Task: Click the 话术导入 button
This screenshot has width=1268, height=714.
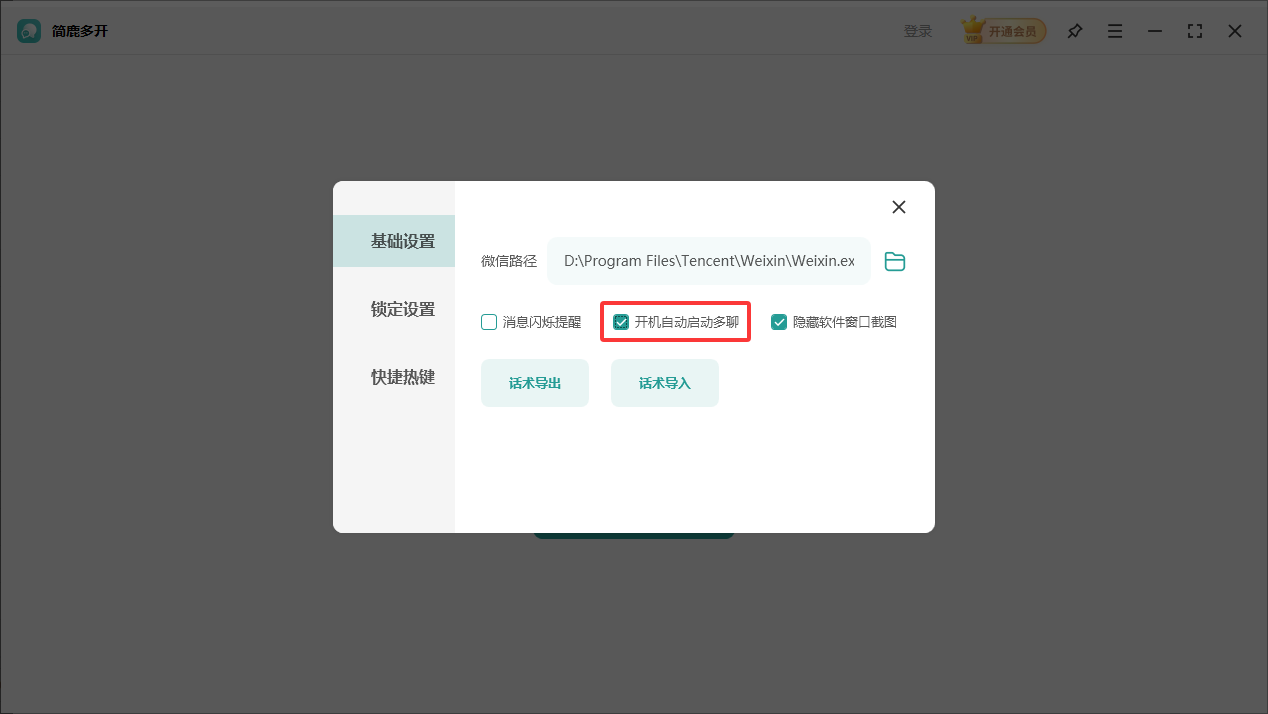Action: coord(664,382)
